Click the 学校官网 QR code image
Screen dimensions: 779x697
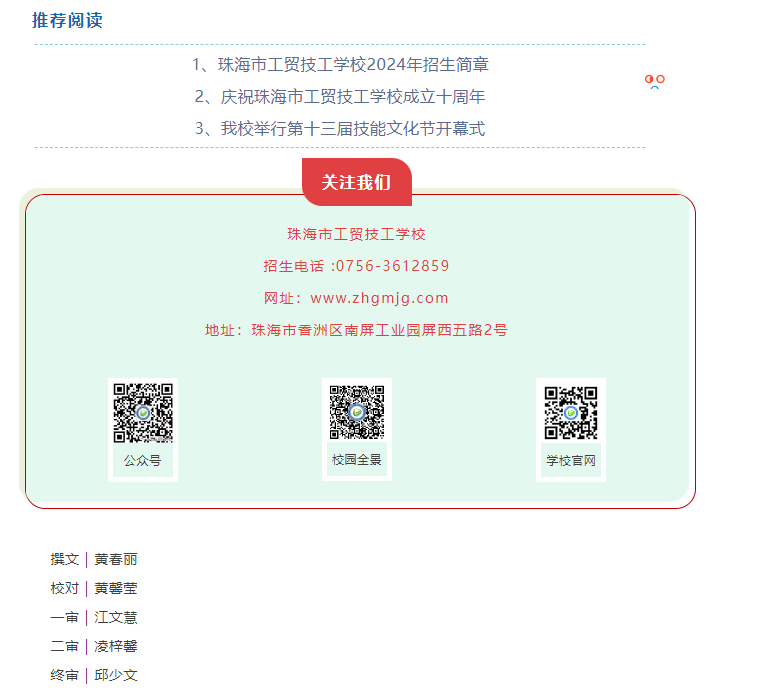571,413
